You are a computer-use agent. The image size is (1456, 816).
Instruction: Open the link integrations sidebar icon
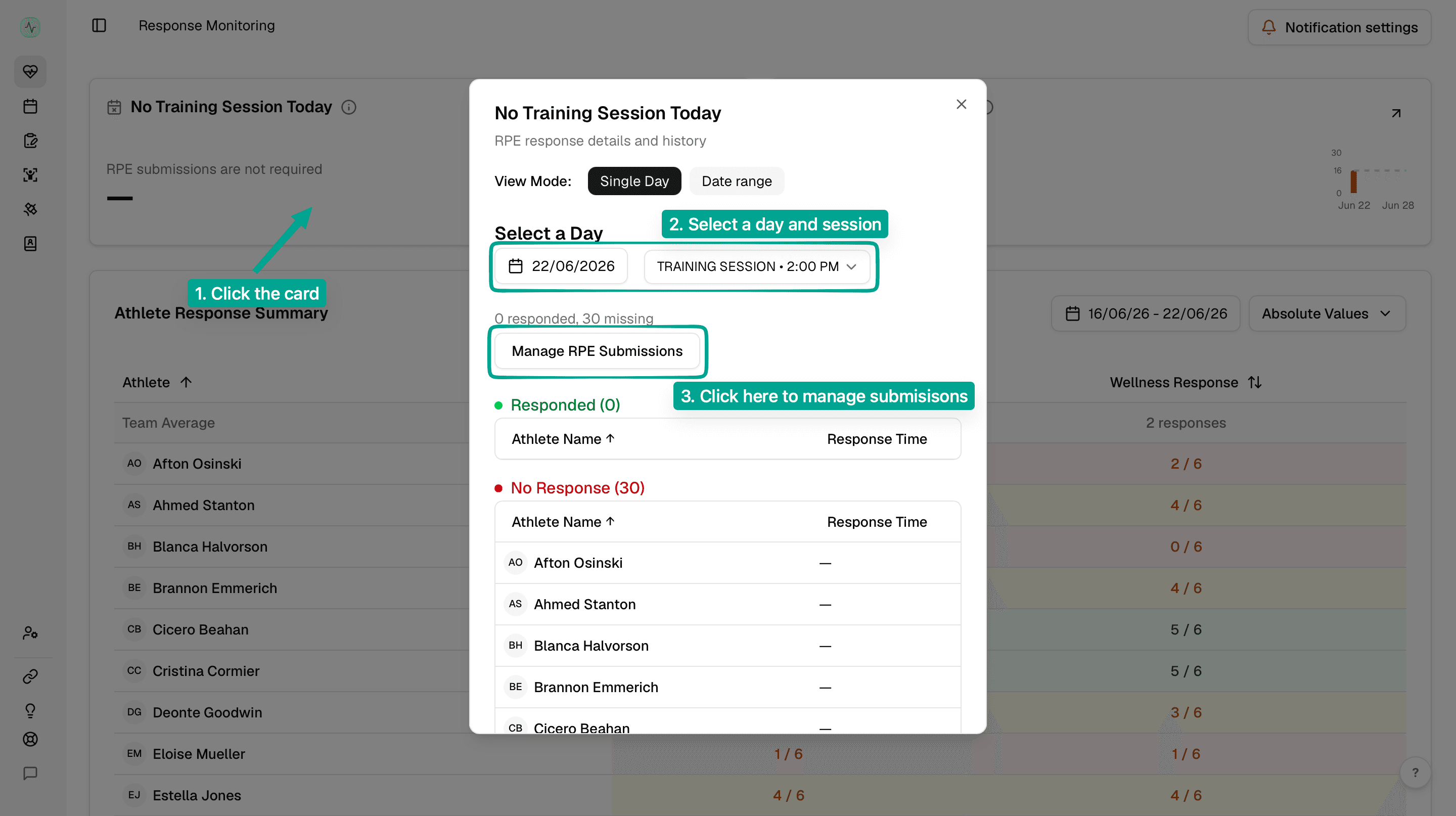click(30, 676)
